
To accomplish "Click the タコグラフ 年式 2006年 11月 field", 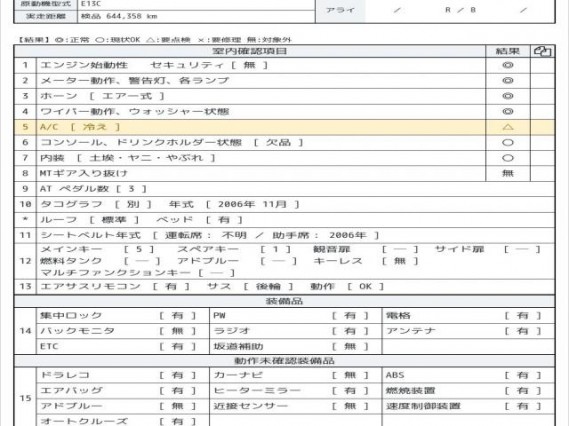I will tap(253, 204).
